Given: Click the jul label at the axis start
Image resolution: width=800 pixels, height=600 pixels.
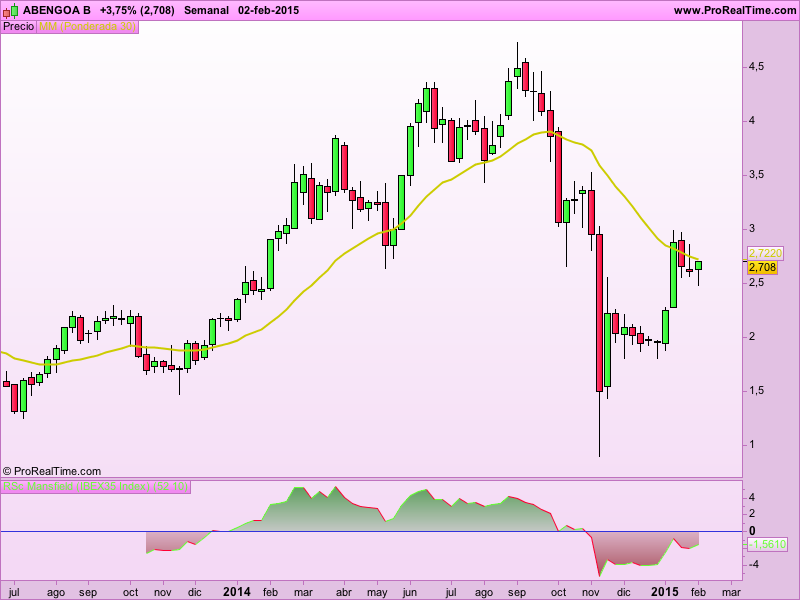Looking at the screenshot, I should click(x=14, y=592).
